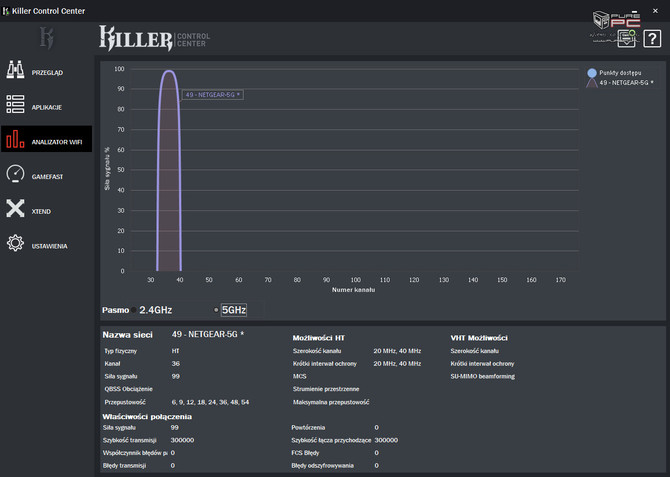Click the Maksymalna przepustowość label
The image size is (670, 477).
click(331, 402)
